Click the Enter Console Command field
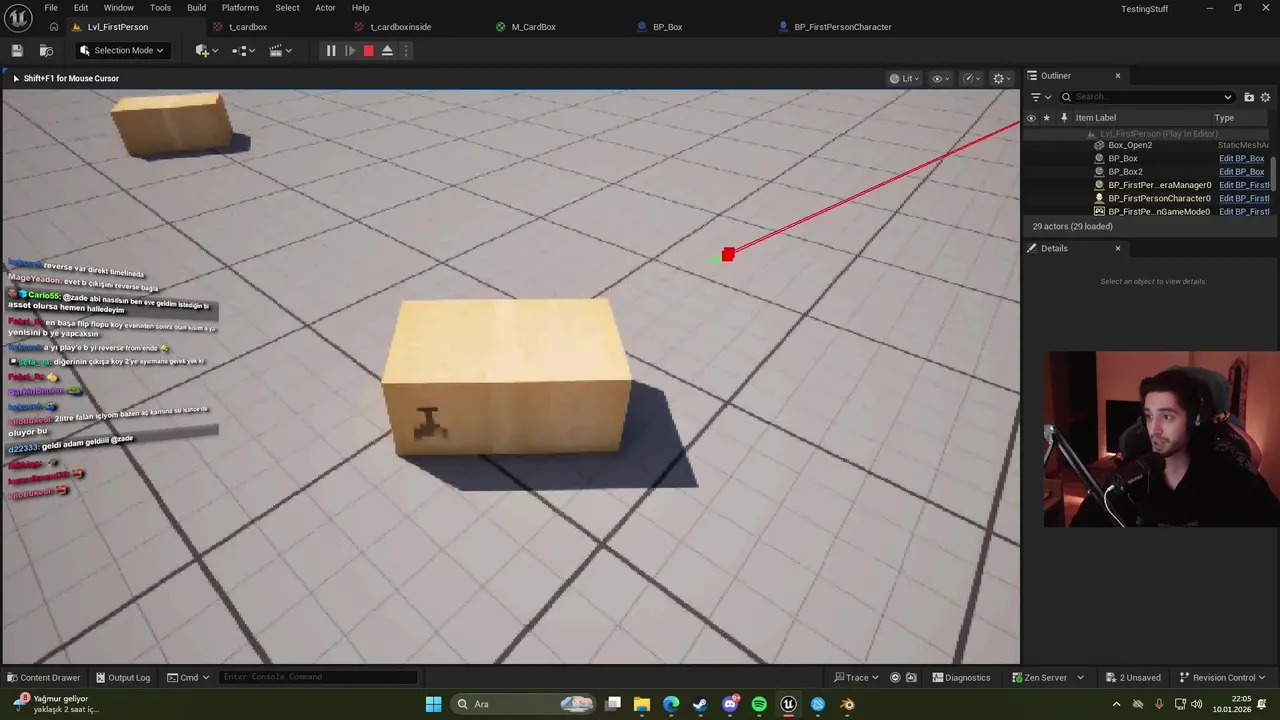The width and height of the screenshot is (1280, 720). [x=317, y=677]
